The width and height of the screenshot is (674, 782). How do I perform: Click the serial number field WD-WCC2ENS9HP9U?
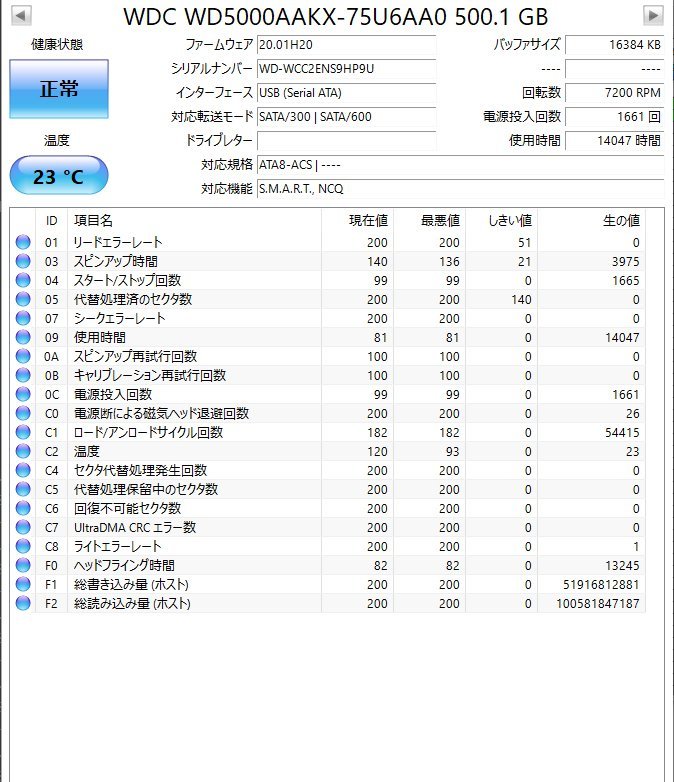[347, 69]
